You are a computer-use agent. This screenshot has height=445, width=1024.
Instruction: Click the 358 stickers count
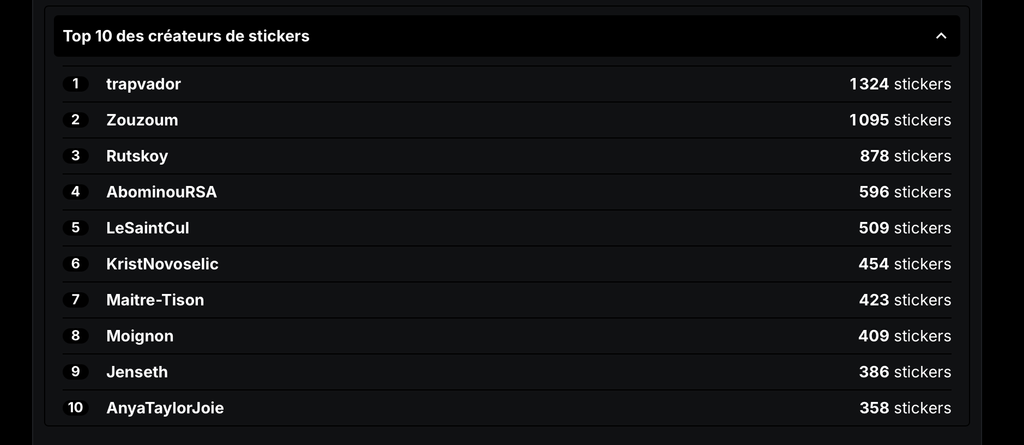pos(905,408)
